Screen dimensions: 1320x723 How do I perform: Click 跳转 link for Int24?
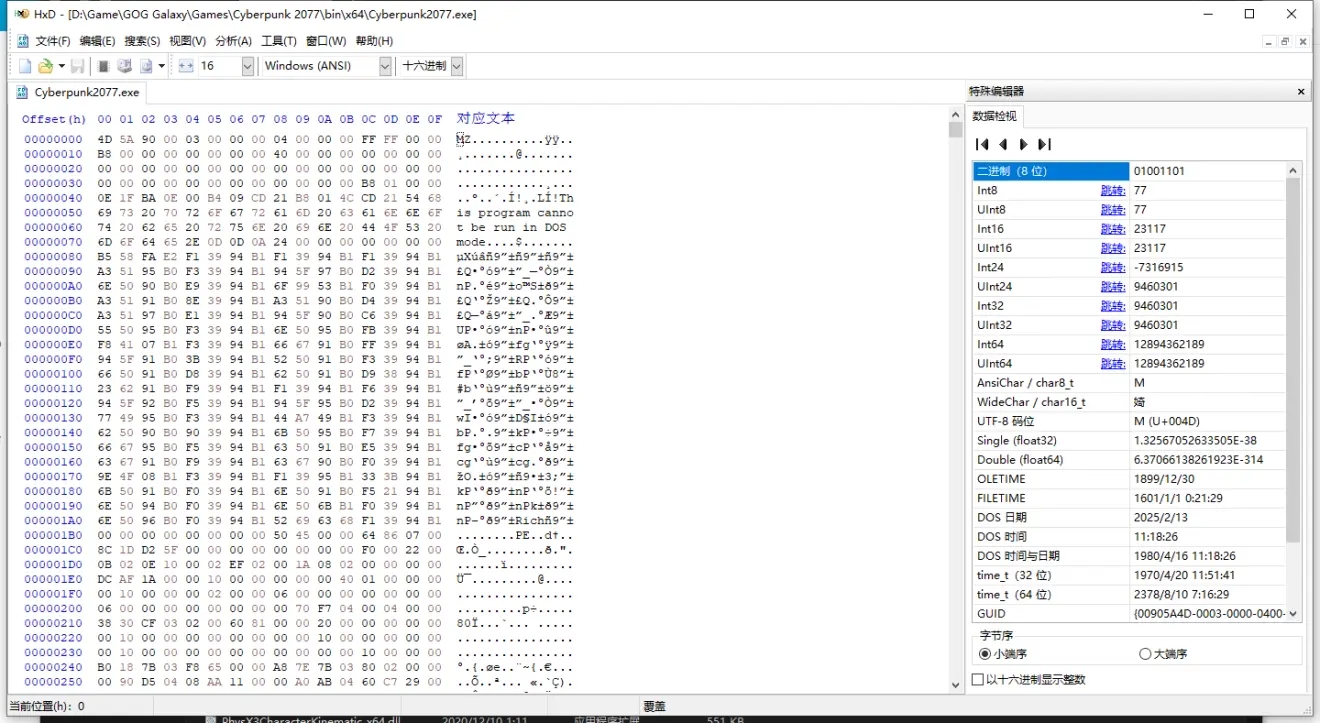coord(1112,267)
